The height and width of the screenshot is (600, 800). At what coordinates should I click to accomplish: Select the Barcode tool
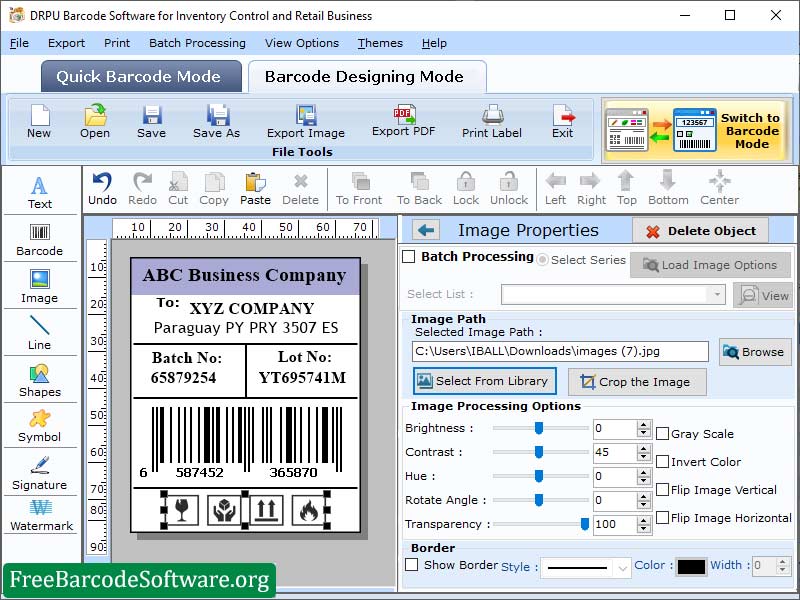[40, 237]
